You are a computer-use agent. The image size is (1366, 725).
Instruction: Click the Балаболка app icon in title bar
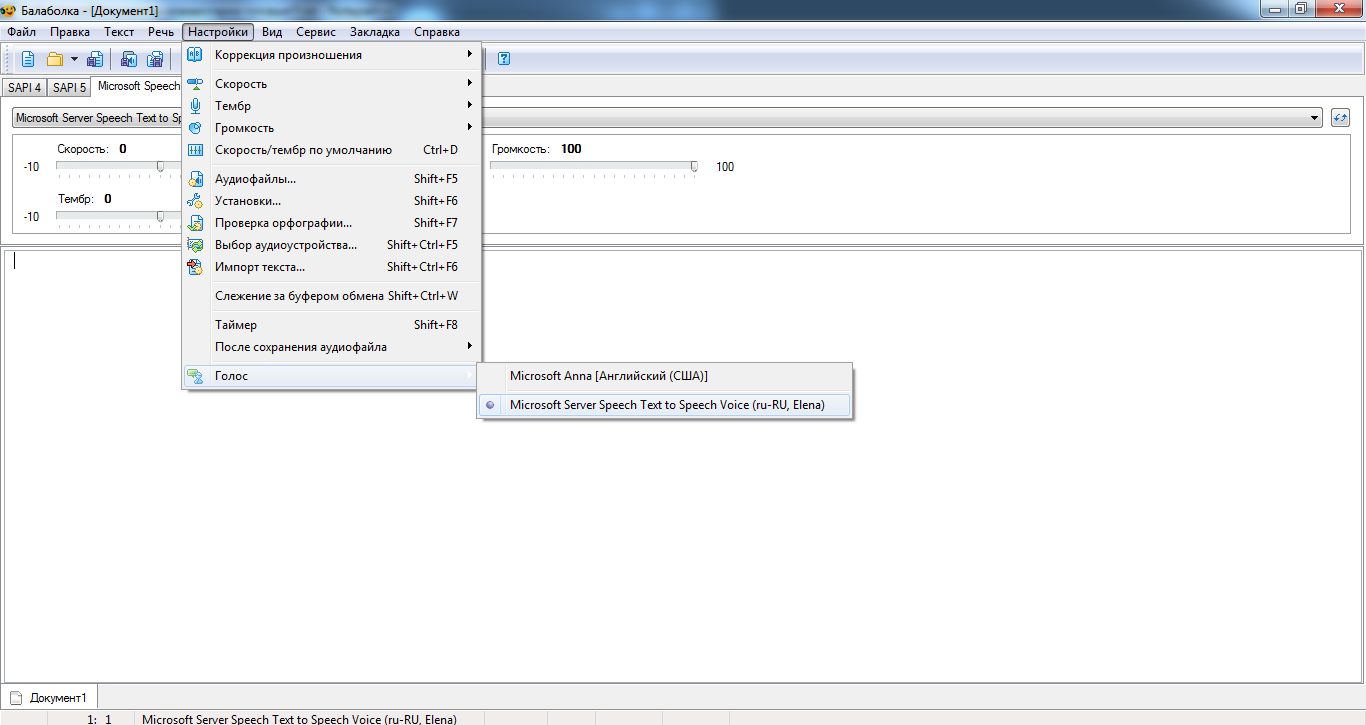[x=9, y=9]
